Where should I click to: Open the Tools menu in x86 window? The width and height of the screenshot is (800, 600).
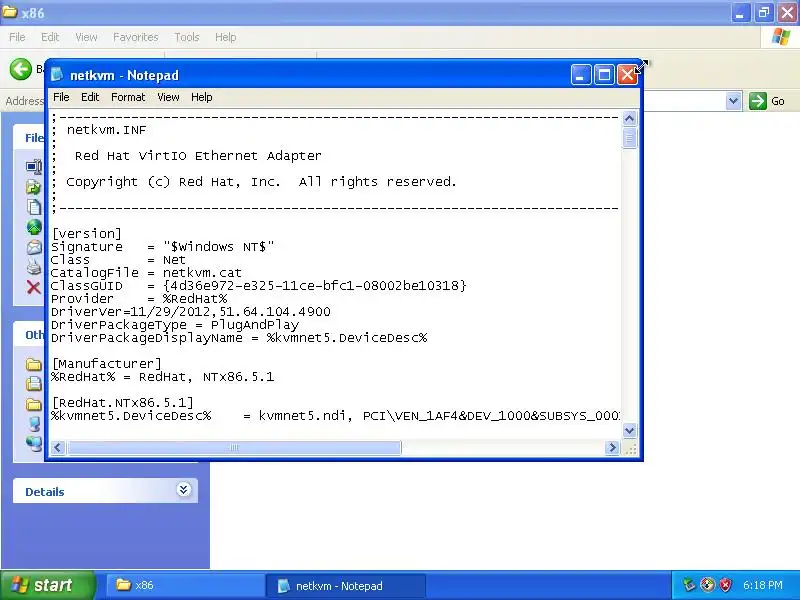(186, 37)
